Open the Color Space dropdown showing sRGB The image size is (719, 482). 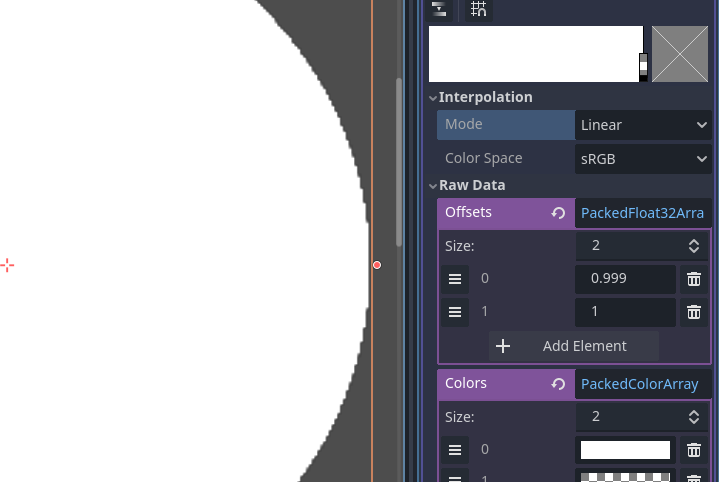pyautogui.click(x=643, y=159)
